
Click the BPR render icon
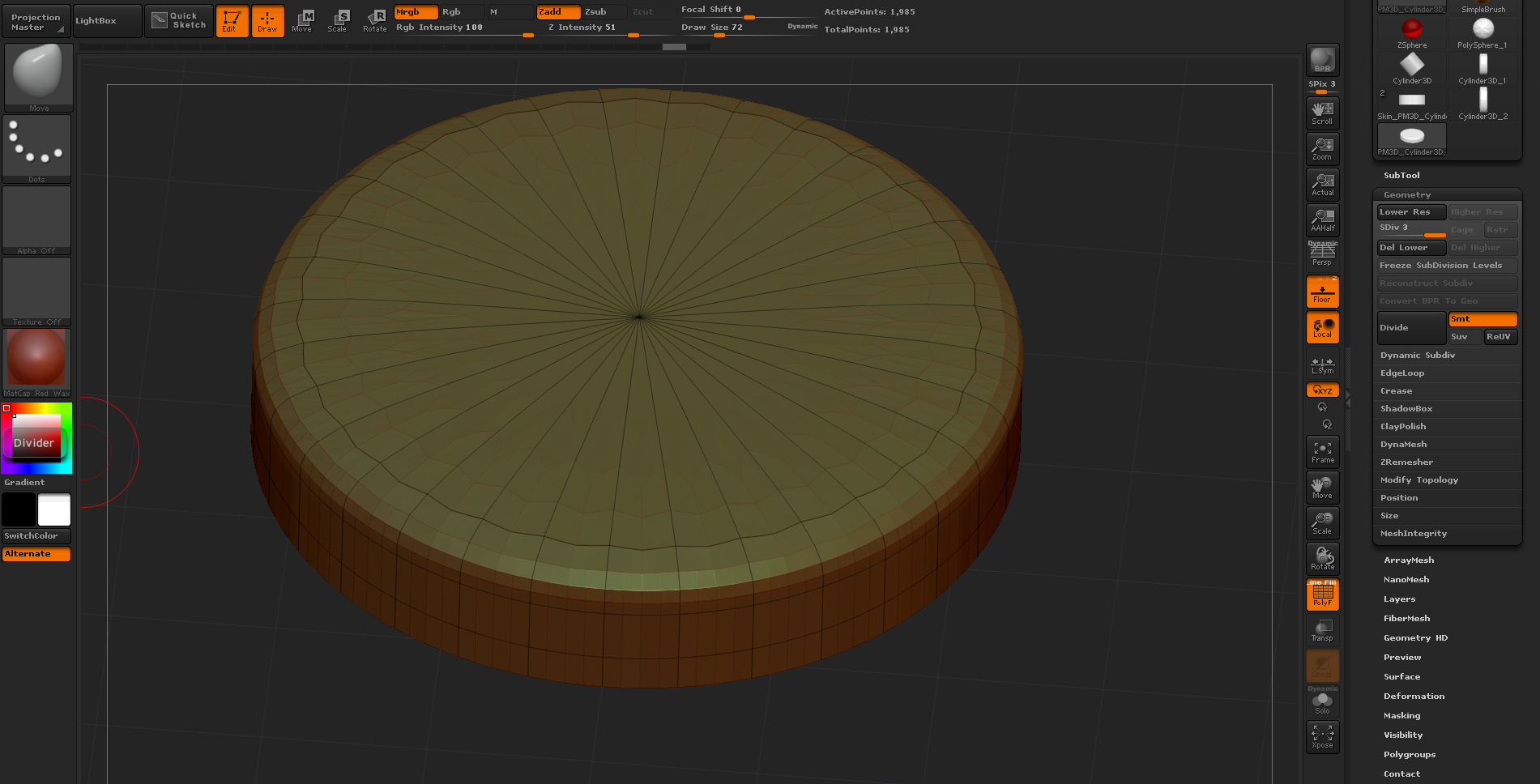click(x=1322, y=60)
